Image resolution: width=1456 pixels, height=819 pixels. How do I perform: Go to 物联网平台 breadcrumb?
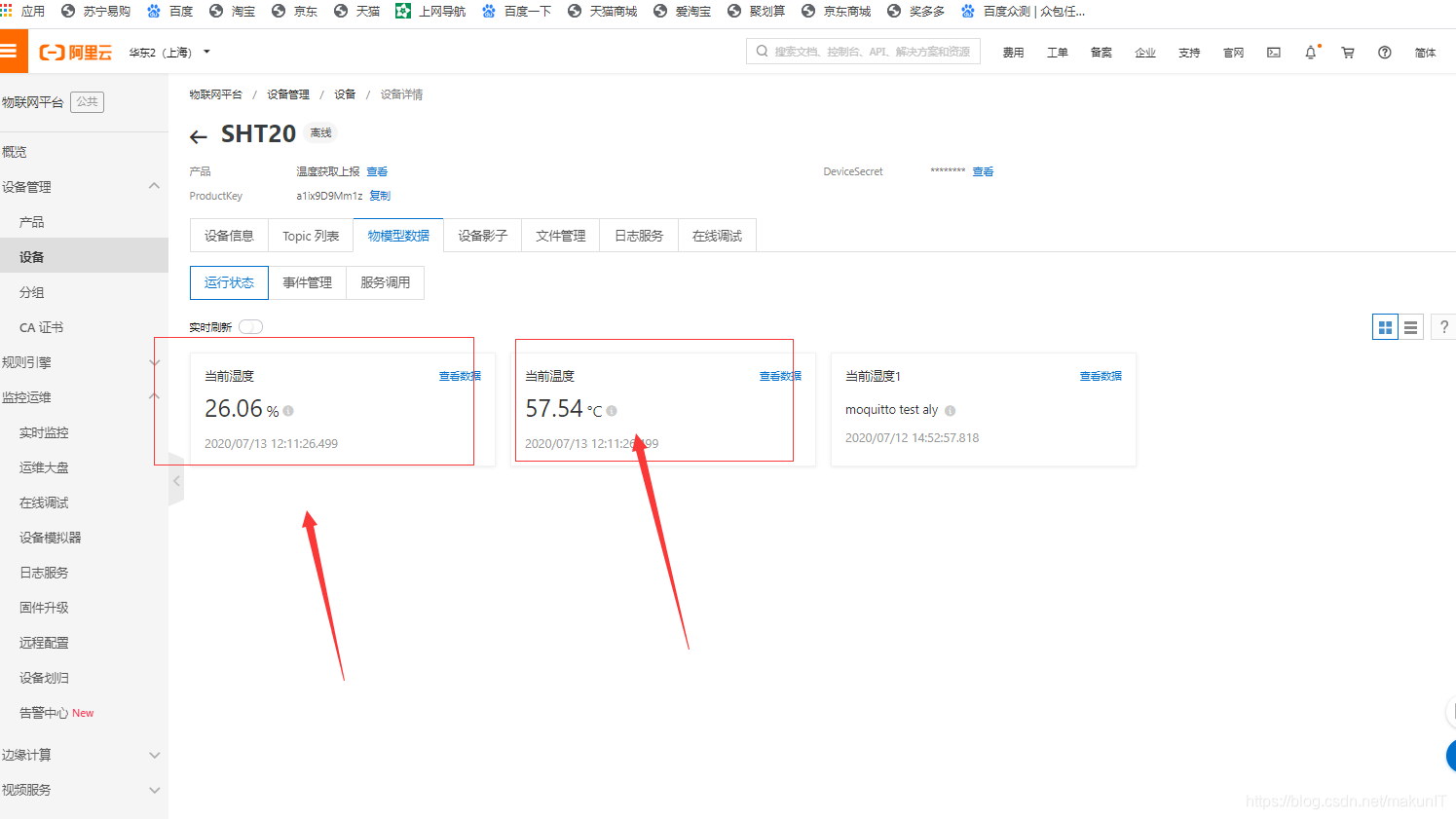point(215,94)
